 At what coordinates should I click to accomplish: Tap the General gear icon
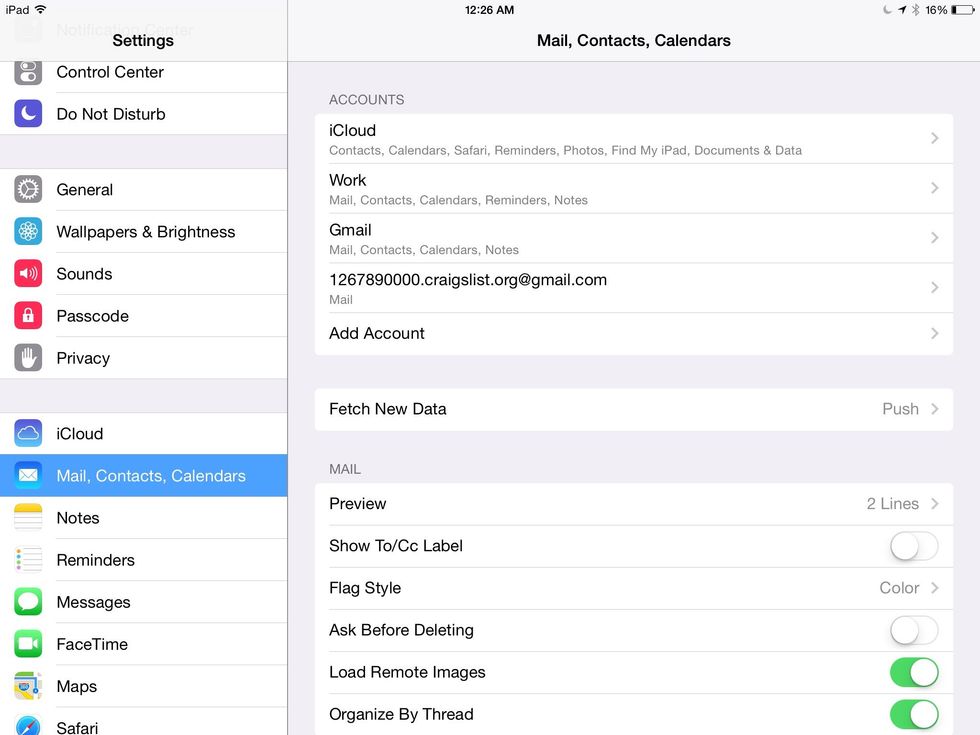click(28, 190)
